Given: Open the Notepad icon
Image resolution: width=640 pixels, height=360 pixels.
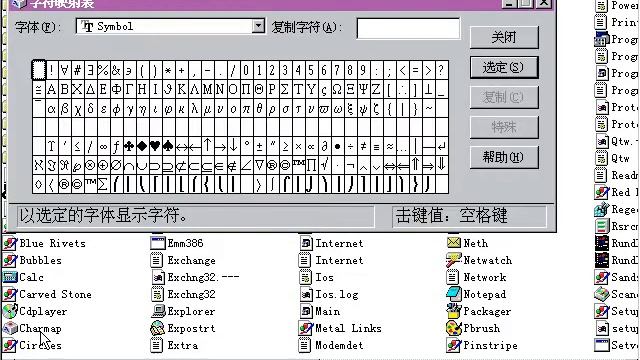Looking at the screenshot, I should click(453, 294).
